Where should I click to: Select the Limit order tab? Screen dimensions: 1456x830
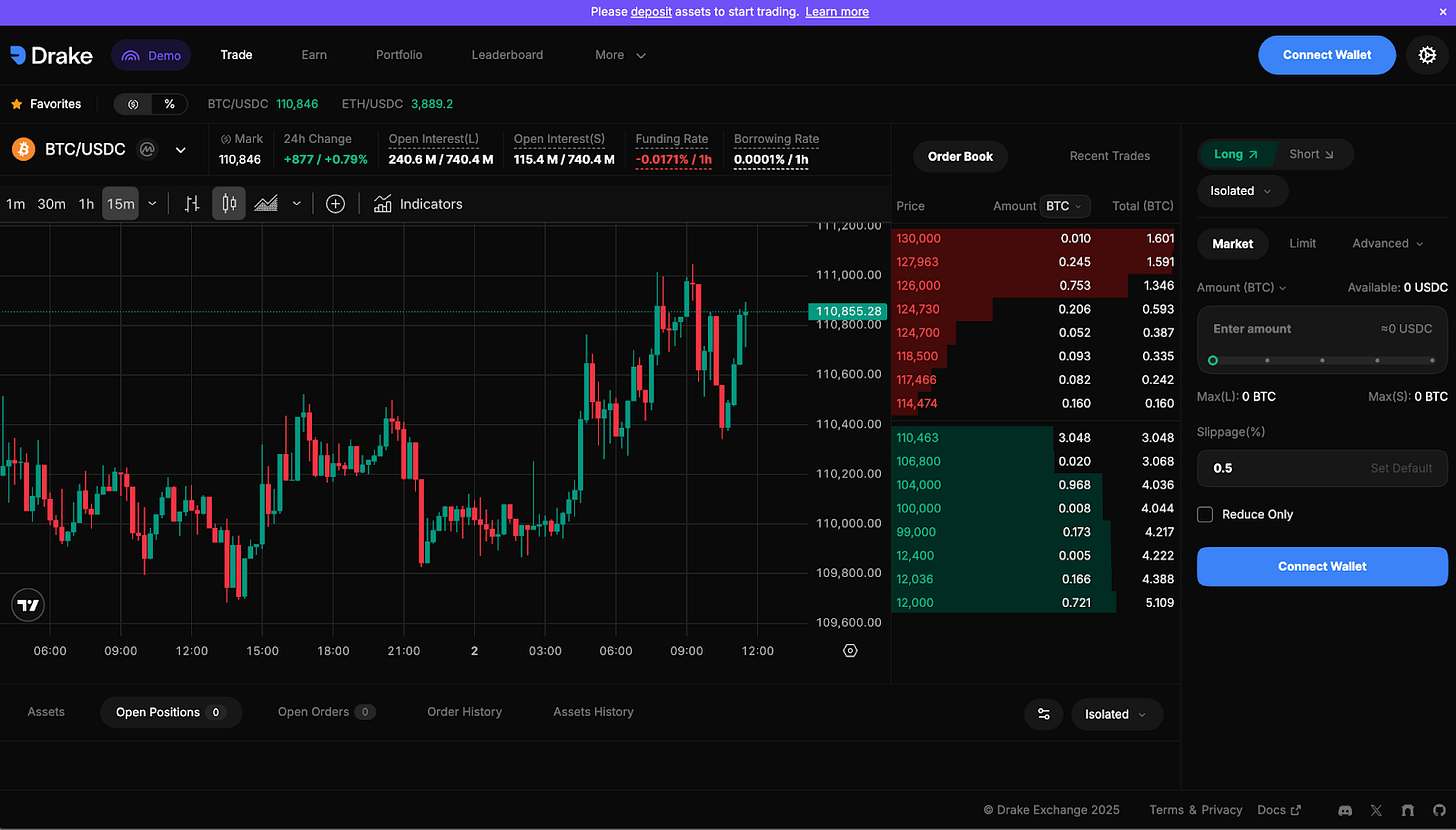click(x=1303, y=243)
